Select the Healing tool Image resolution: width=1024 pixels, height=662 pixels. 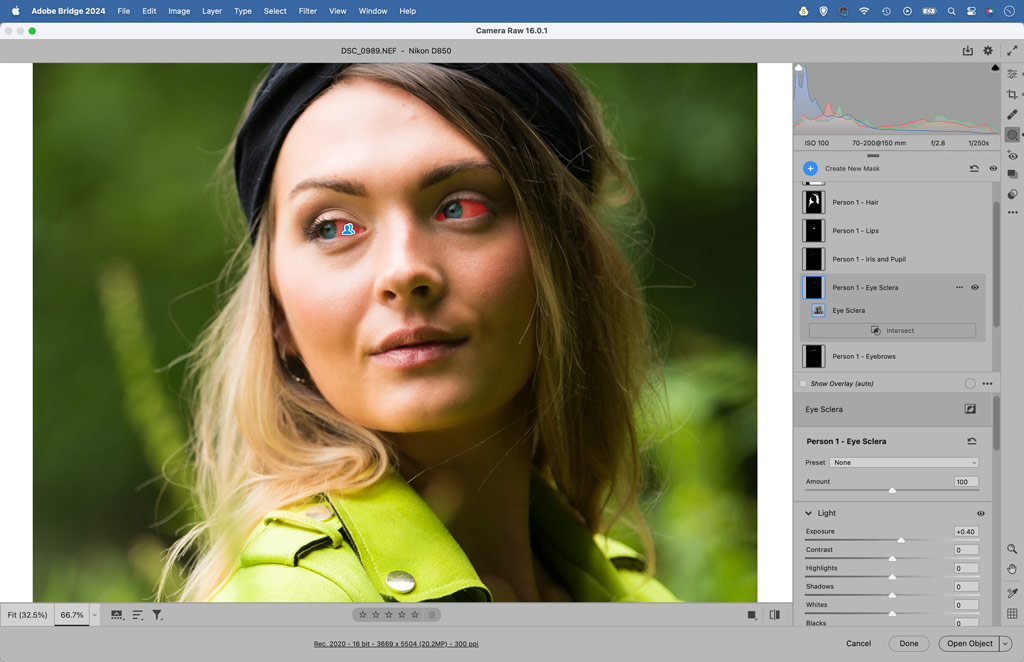pyautogui.click(x=1012, y=112)
